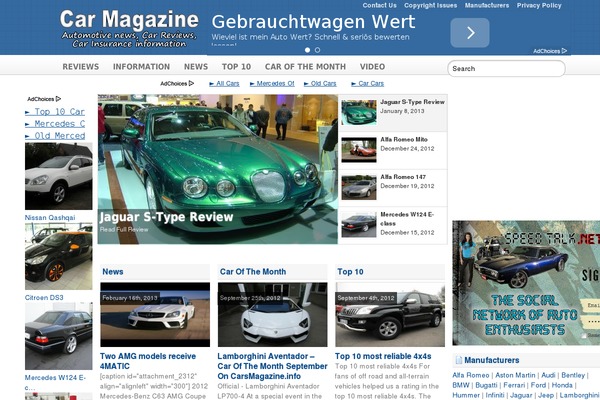Image resolution: width=600 pixels, height=400 pixels.
Task: Click the Old Merced sidebar link
Action: pyautogui.click(x=55, y=136)
